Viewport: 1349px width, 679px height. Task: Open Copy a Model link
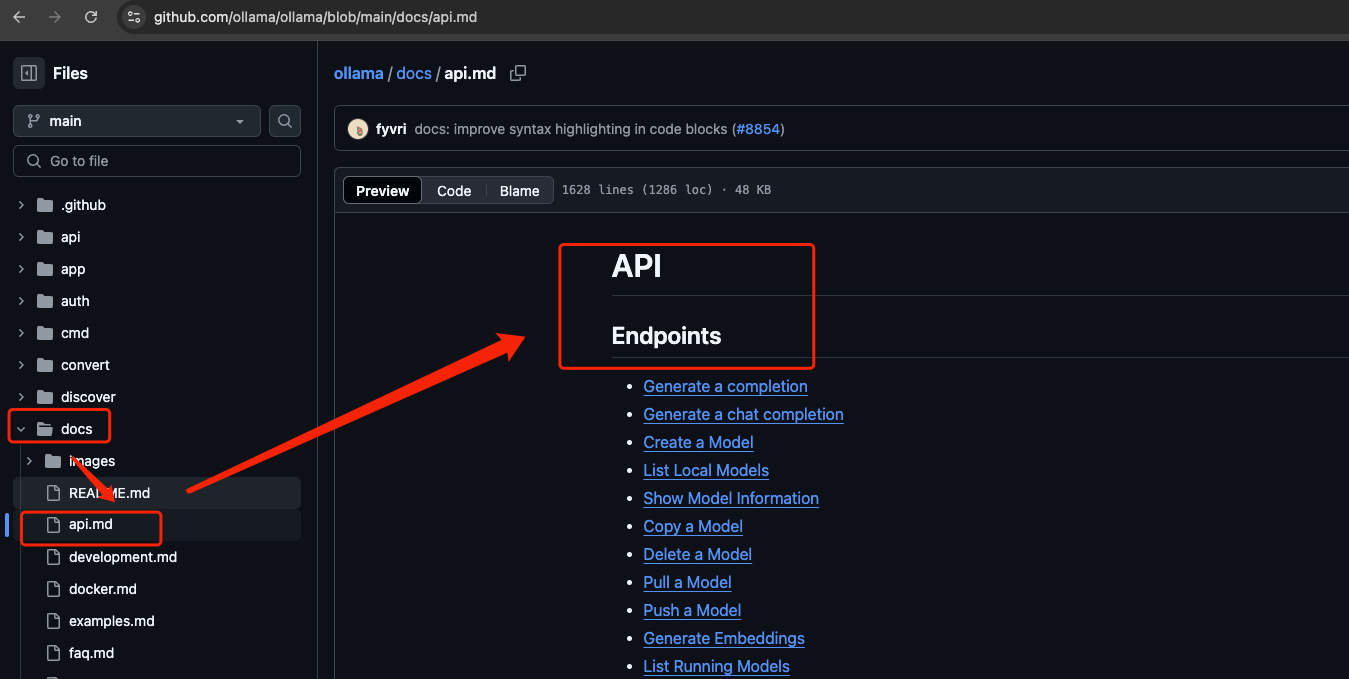click(693, 526)
